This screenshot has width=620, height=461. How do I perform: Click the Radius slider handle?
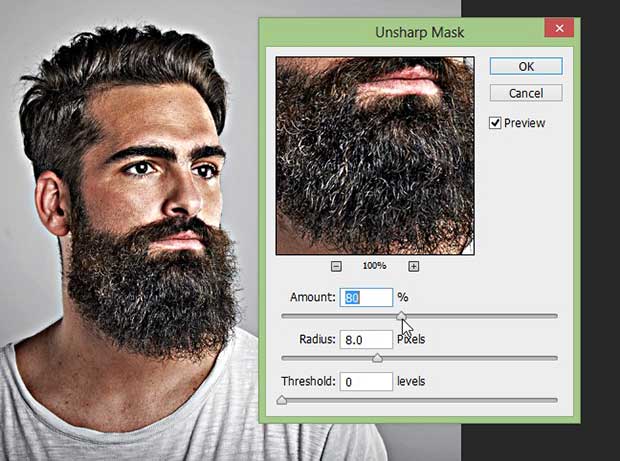[378, 358]
